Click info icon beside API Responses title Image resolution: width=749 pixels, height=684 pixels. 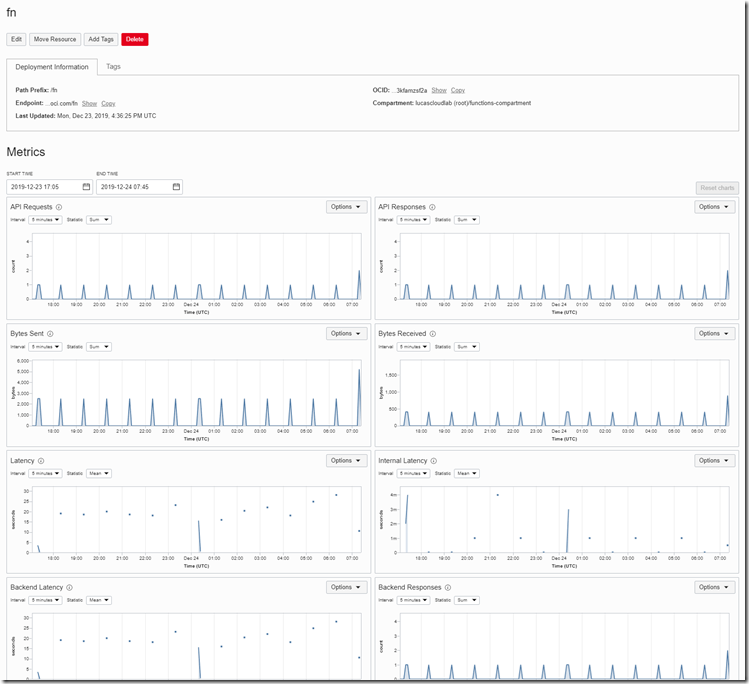[433, 207]
